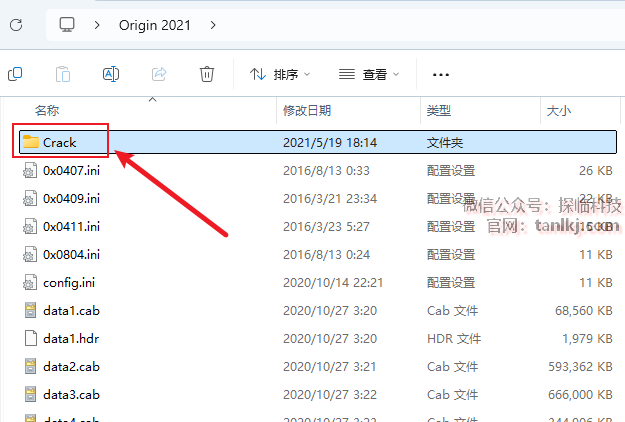Select the data1.hdr file

71,339
